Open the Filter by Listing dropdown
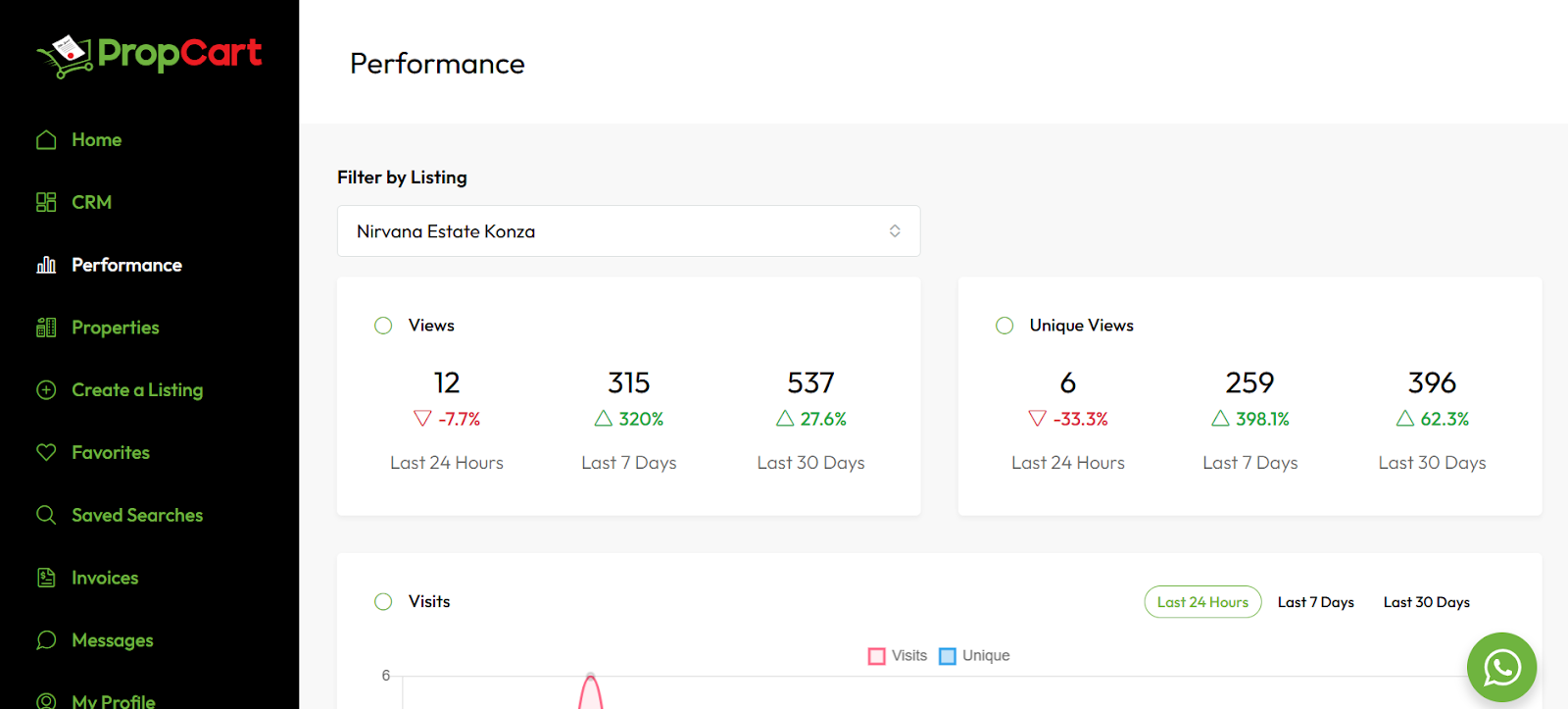 point(628,231)
